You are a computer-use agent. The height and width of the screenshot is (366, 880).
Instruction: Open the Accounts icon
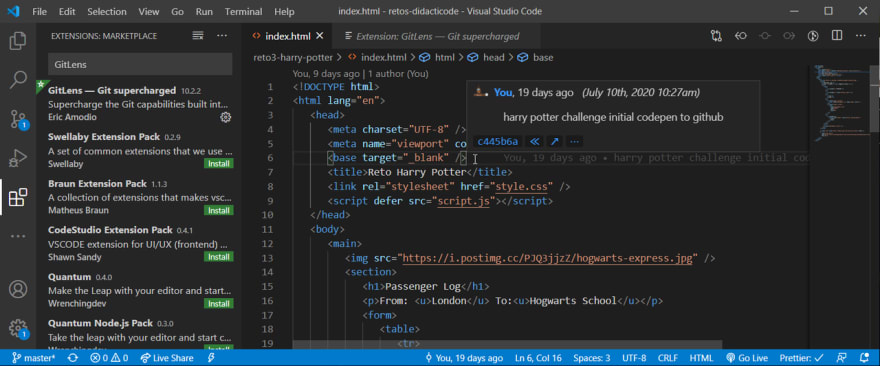18,289
